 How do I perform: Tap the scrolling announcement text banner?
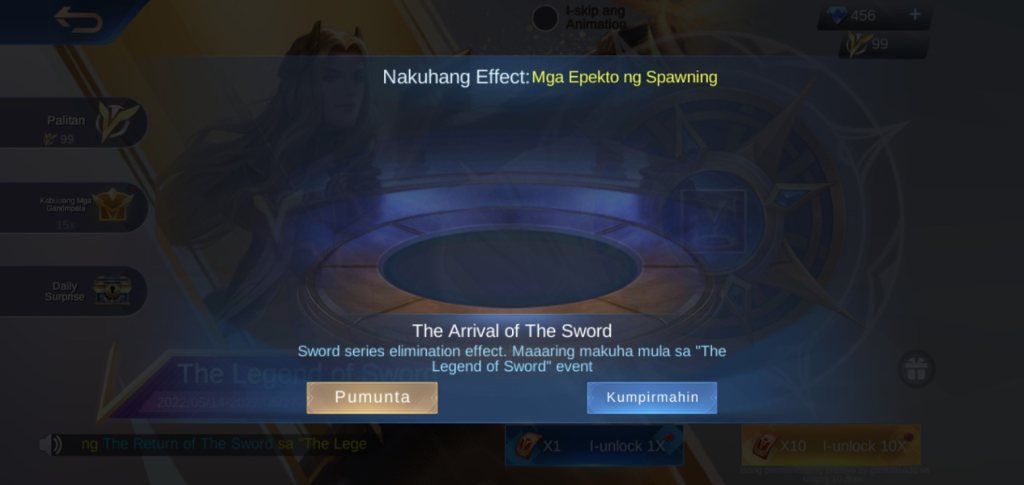223,445
